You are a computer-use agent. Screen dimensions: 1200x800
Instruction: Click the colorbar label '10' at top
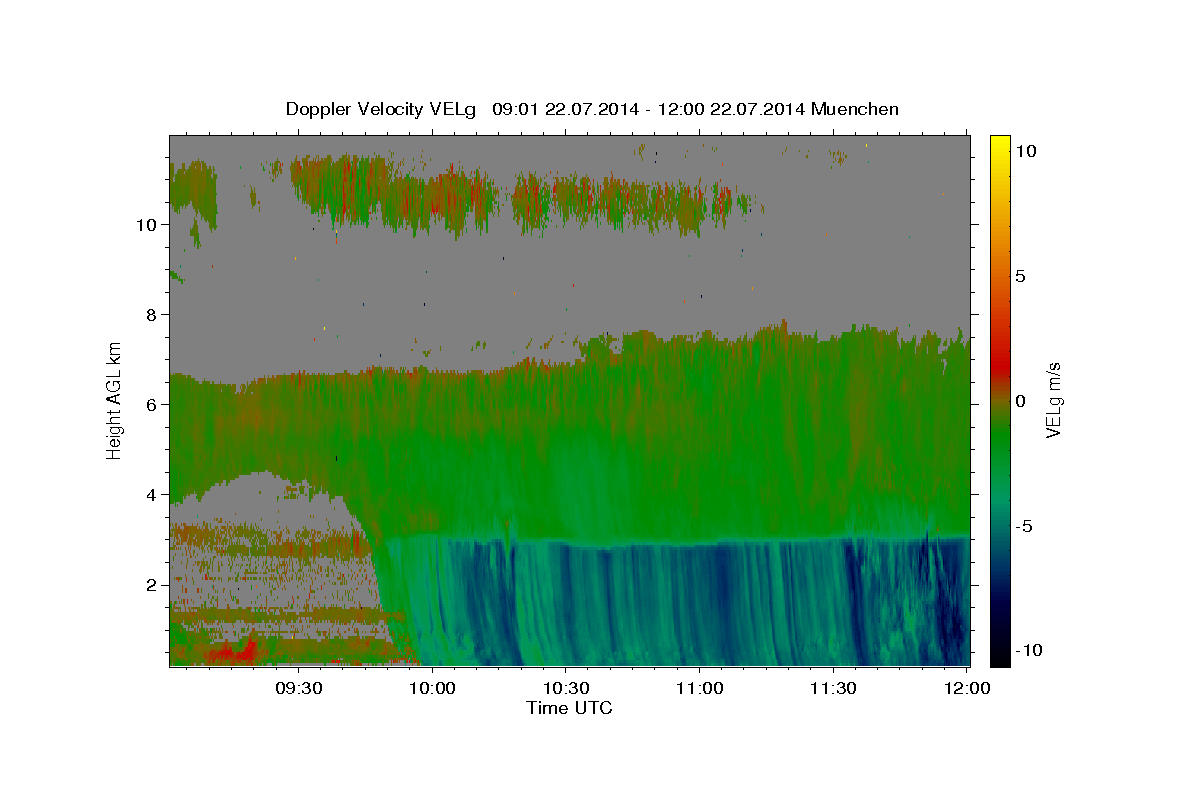pyautogui.click(x=1025, y=150)
